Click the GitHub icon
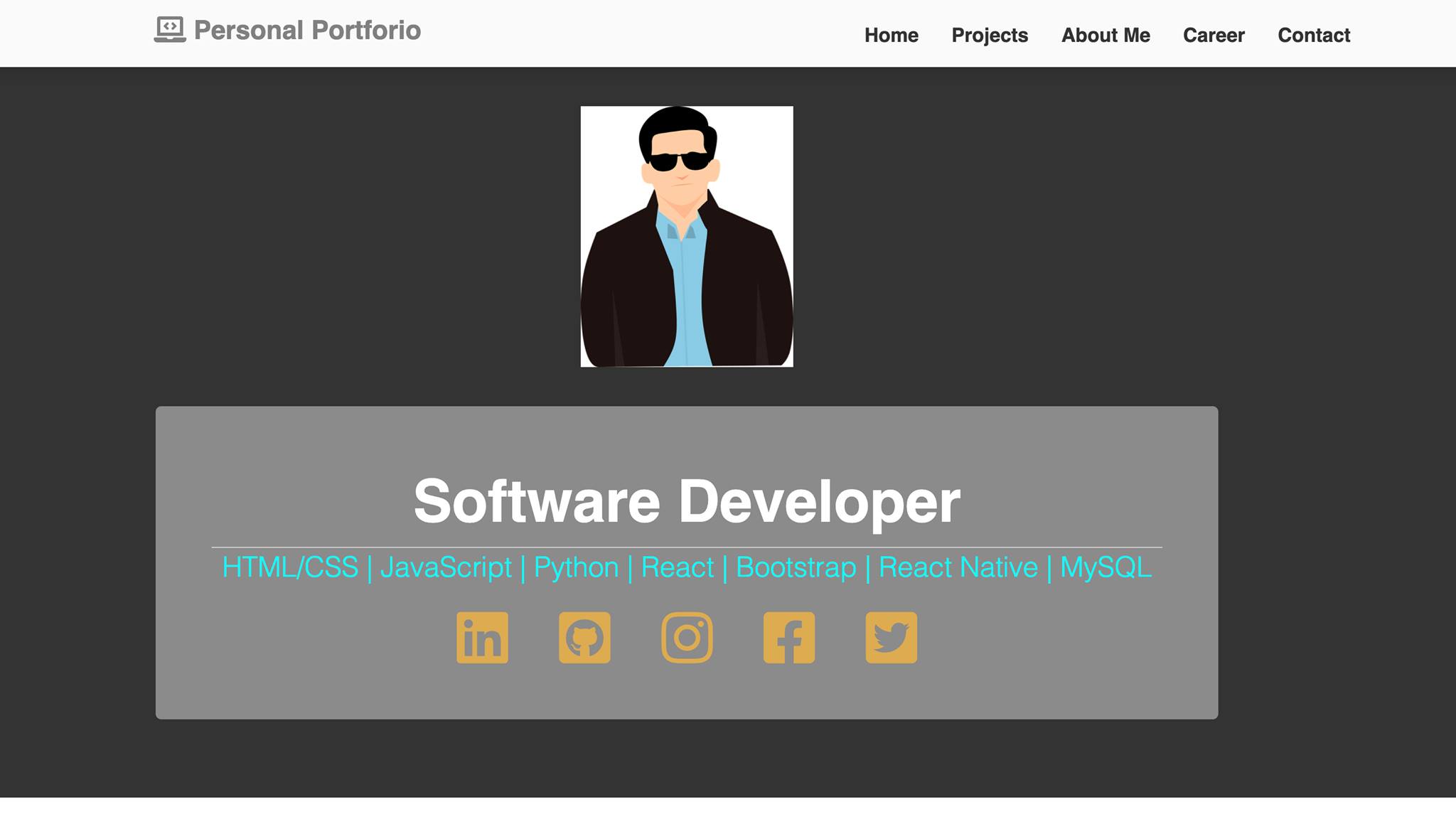1456x819 pixels. (x=584, y=638)
